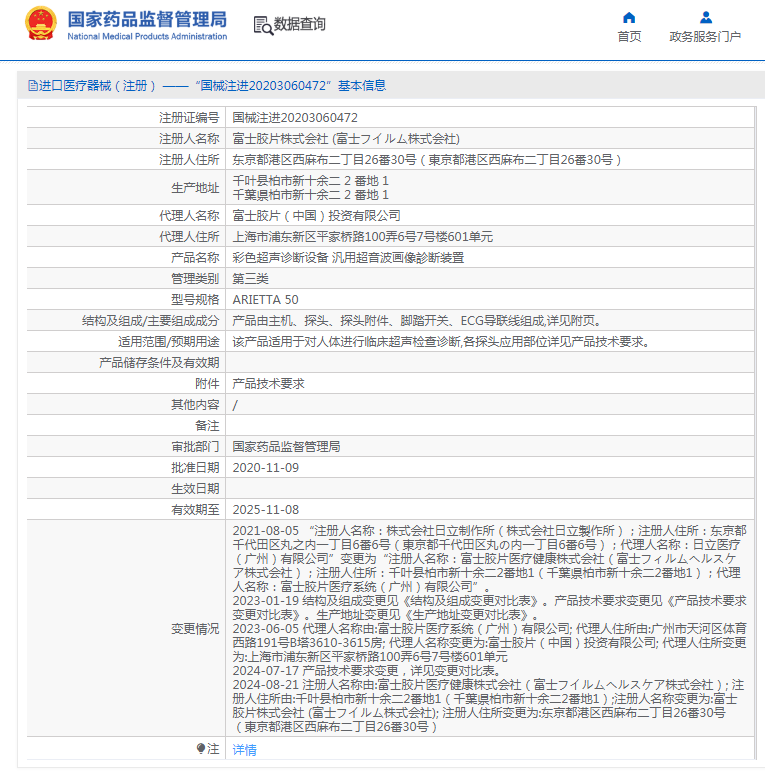Screen dimensions: 765x776
Task: Select the 代理人名称 value 富士胶片（中国）投资有限公司
Action: pyautogui.click(x=316, y=216)
